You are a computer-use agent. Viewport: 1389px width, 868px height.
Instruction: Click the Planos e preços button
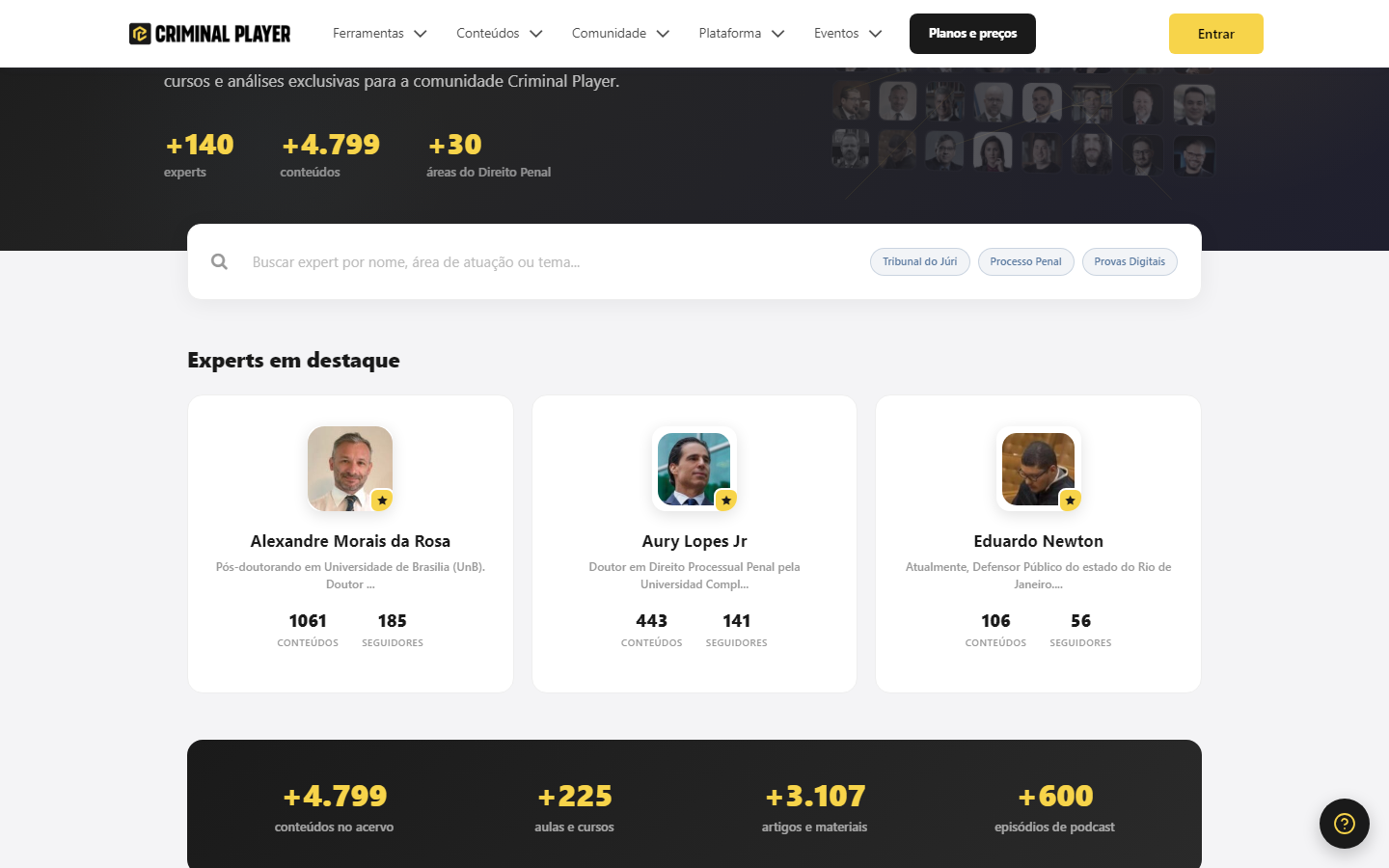(x=972, y=34)
